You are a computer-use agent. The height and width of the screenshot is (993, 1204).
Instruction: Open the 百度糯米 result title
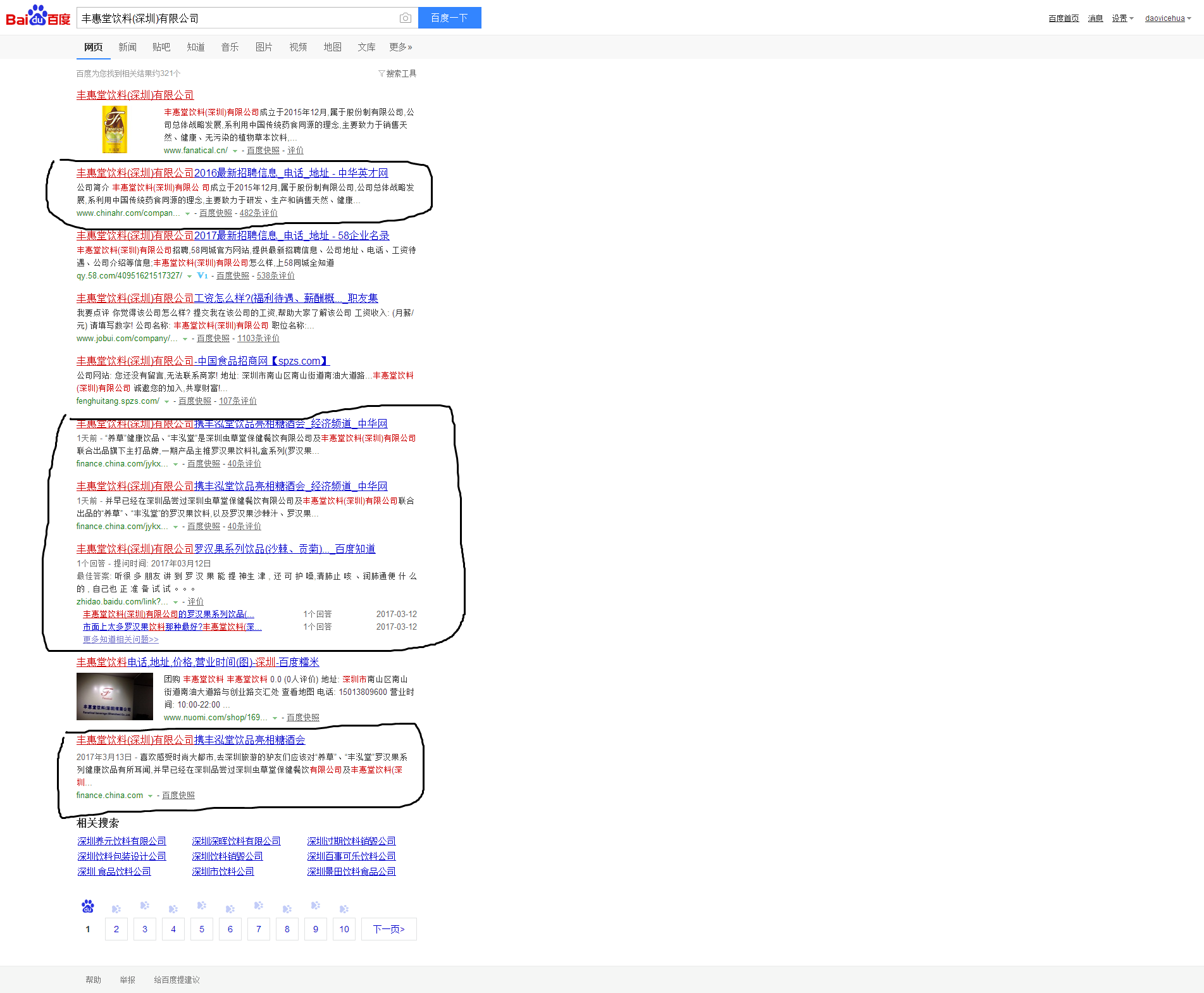pyautogui.click(x=197, y=662)
